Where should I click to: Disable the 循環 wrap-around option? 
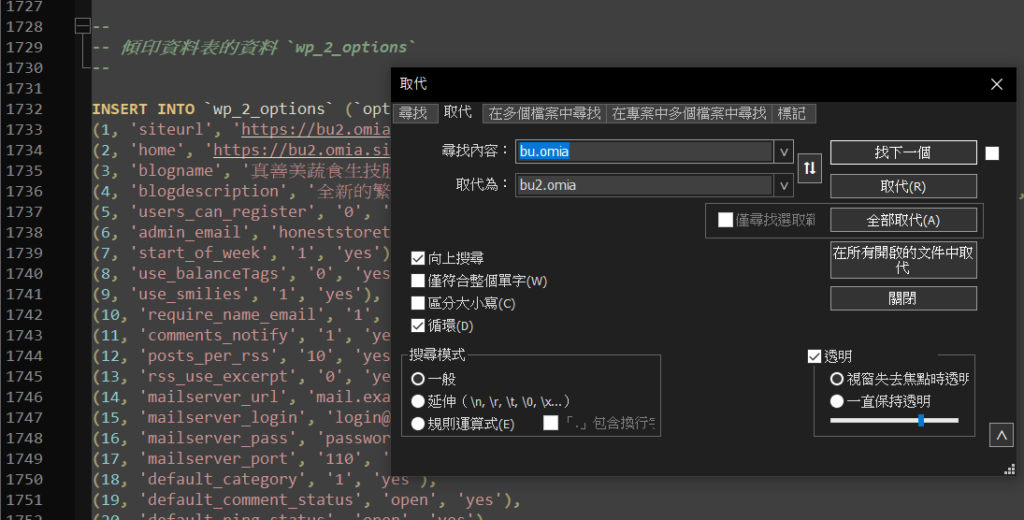(x=419, y=325)
